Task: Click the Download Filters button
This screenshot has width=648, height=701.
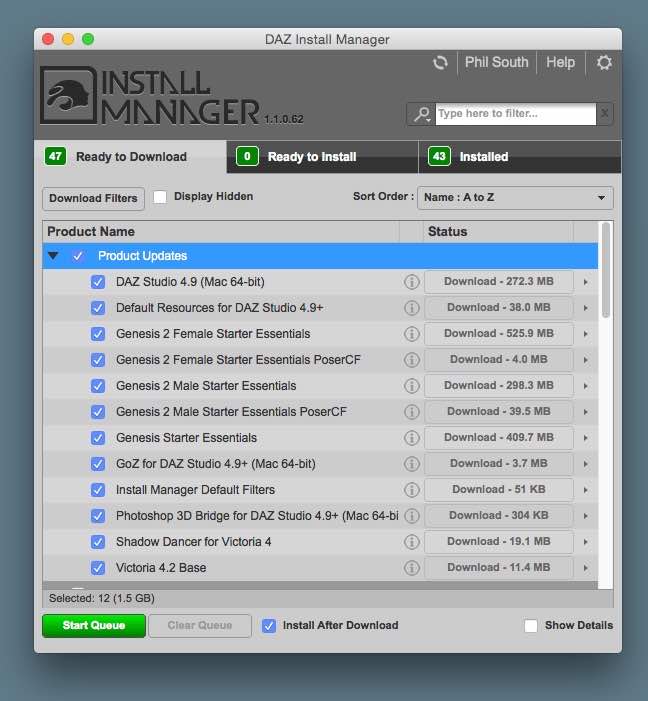Action: pyautogui.click(x=93, y=198)
